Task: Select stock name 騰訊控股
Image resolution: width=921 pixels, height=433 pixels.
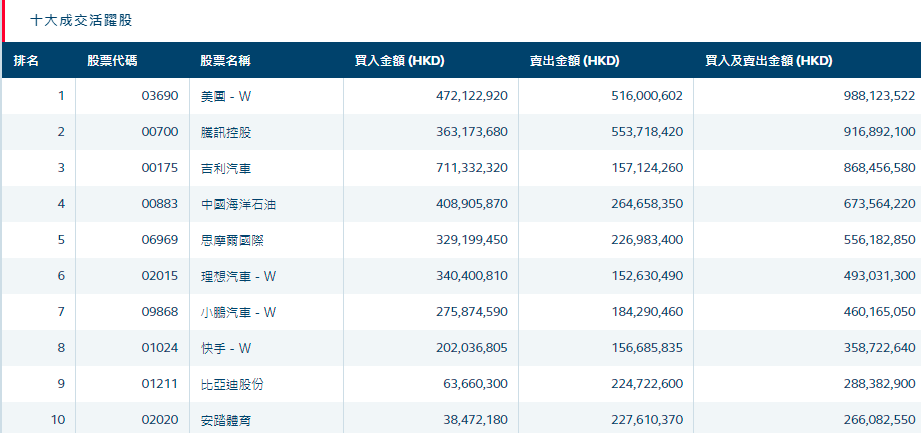Action: [226, 132]
